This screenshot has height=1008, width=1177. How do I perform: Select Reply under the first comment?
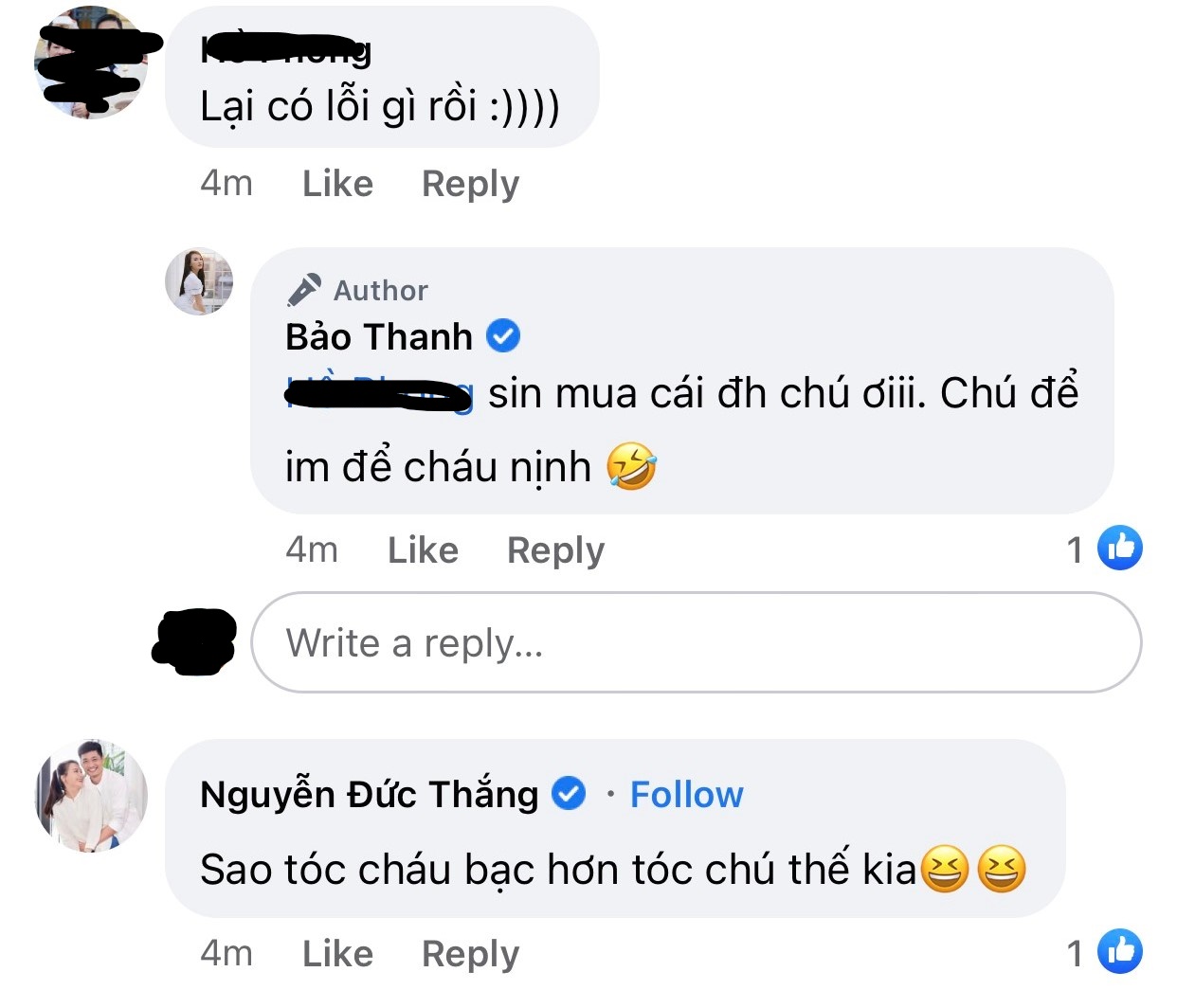coord(470,183)
